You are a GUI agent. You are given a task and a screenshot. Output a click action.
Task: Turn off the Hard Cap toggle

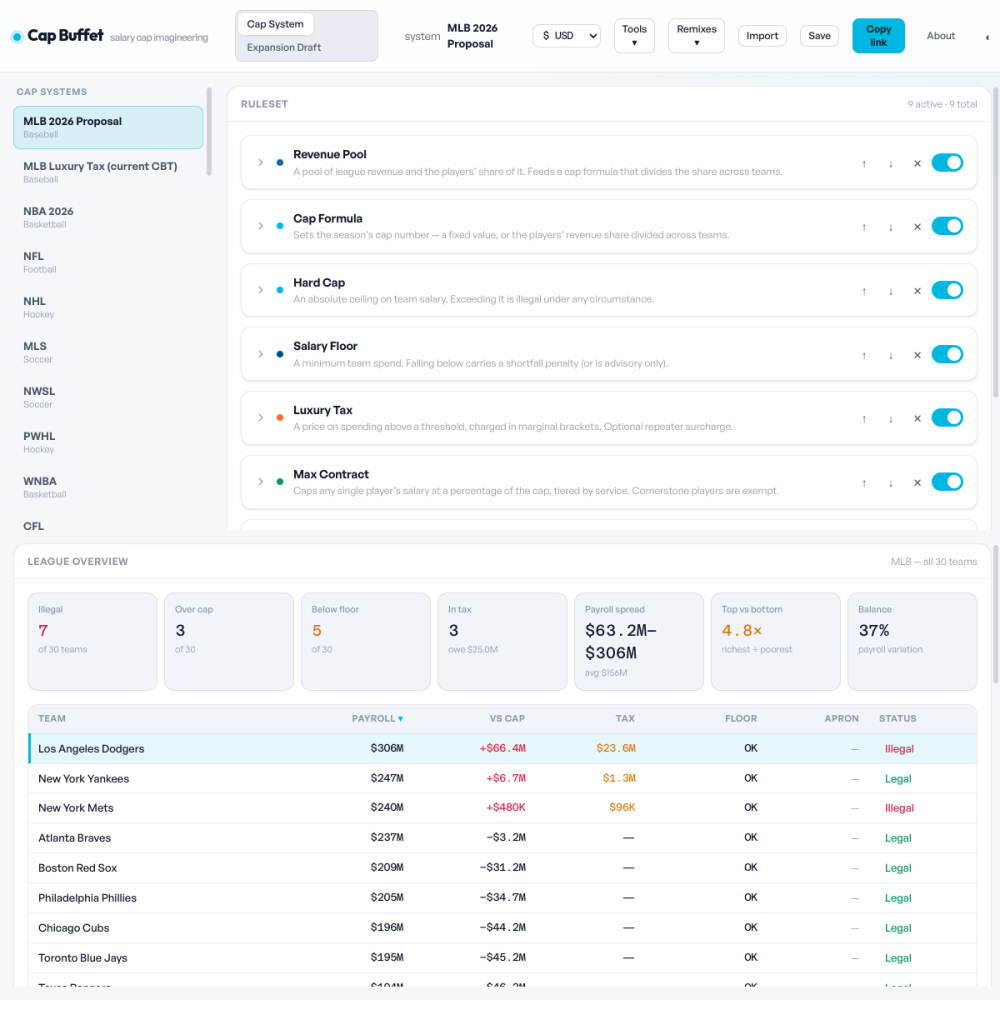[x=947, y=290]
